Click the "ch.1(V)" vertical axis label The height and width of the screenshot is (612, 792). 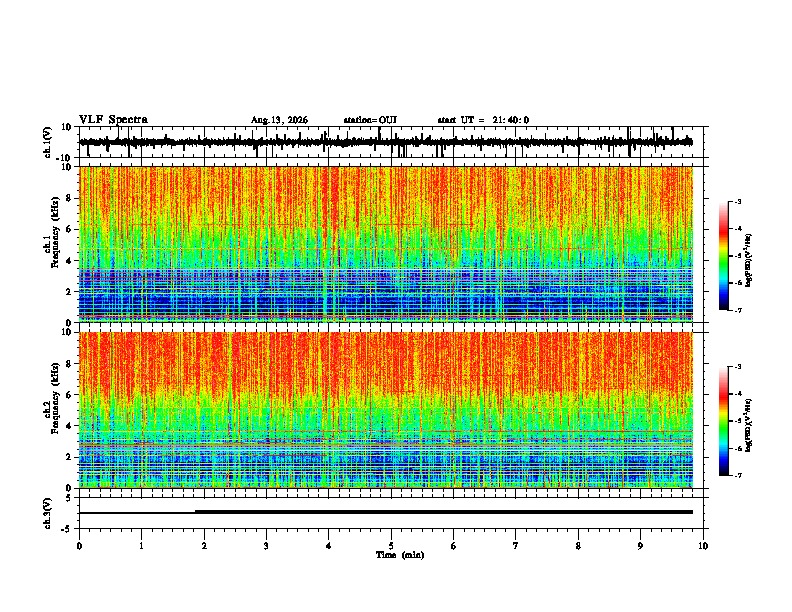[48, 142]
